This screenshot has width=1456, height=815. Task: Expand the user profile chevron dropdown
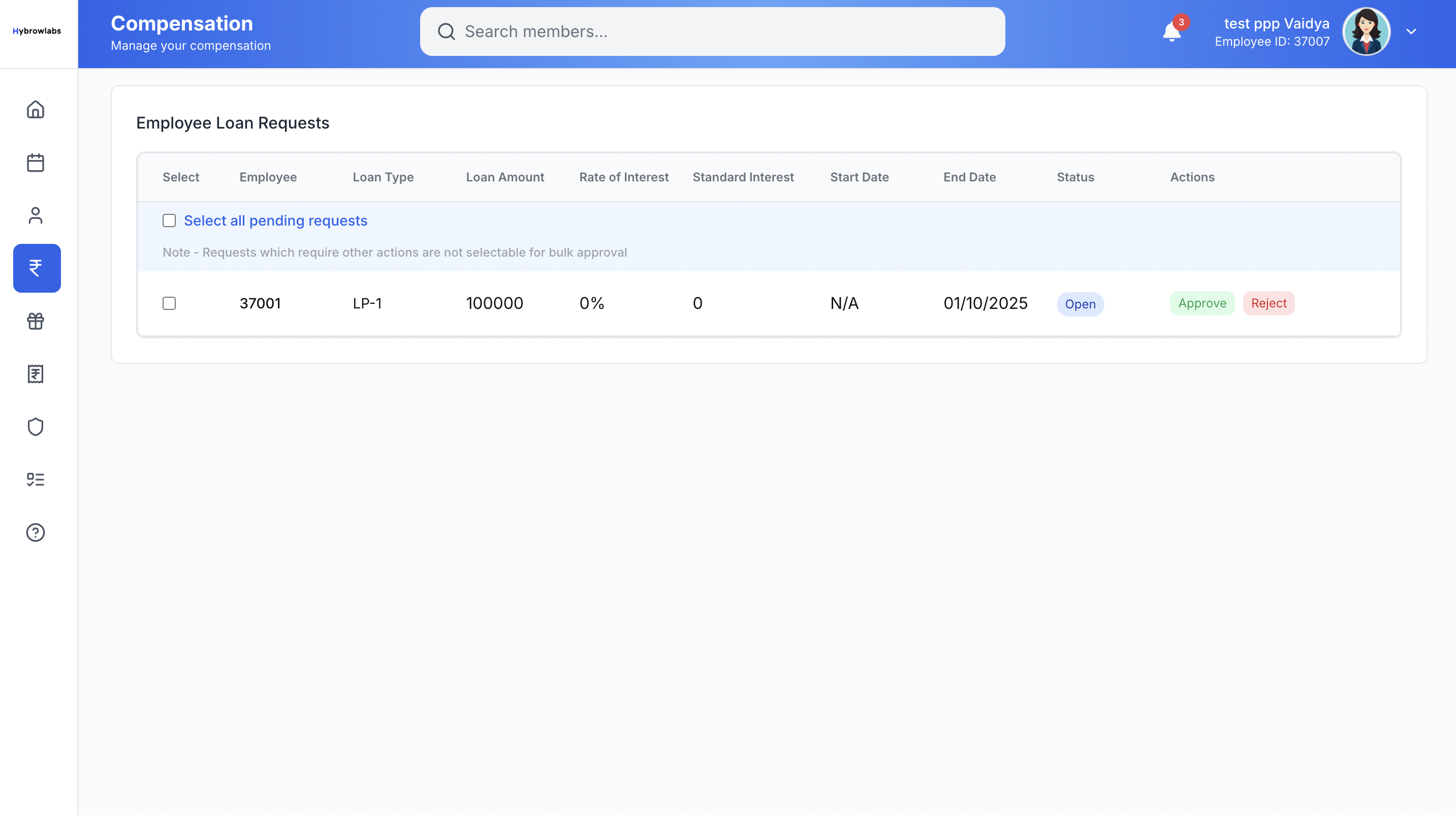tap(1411, 31)
